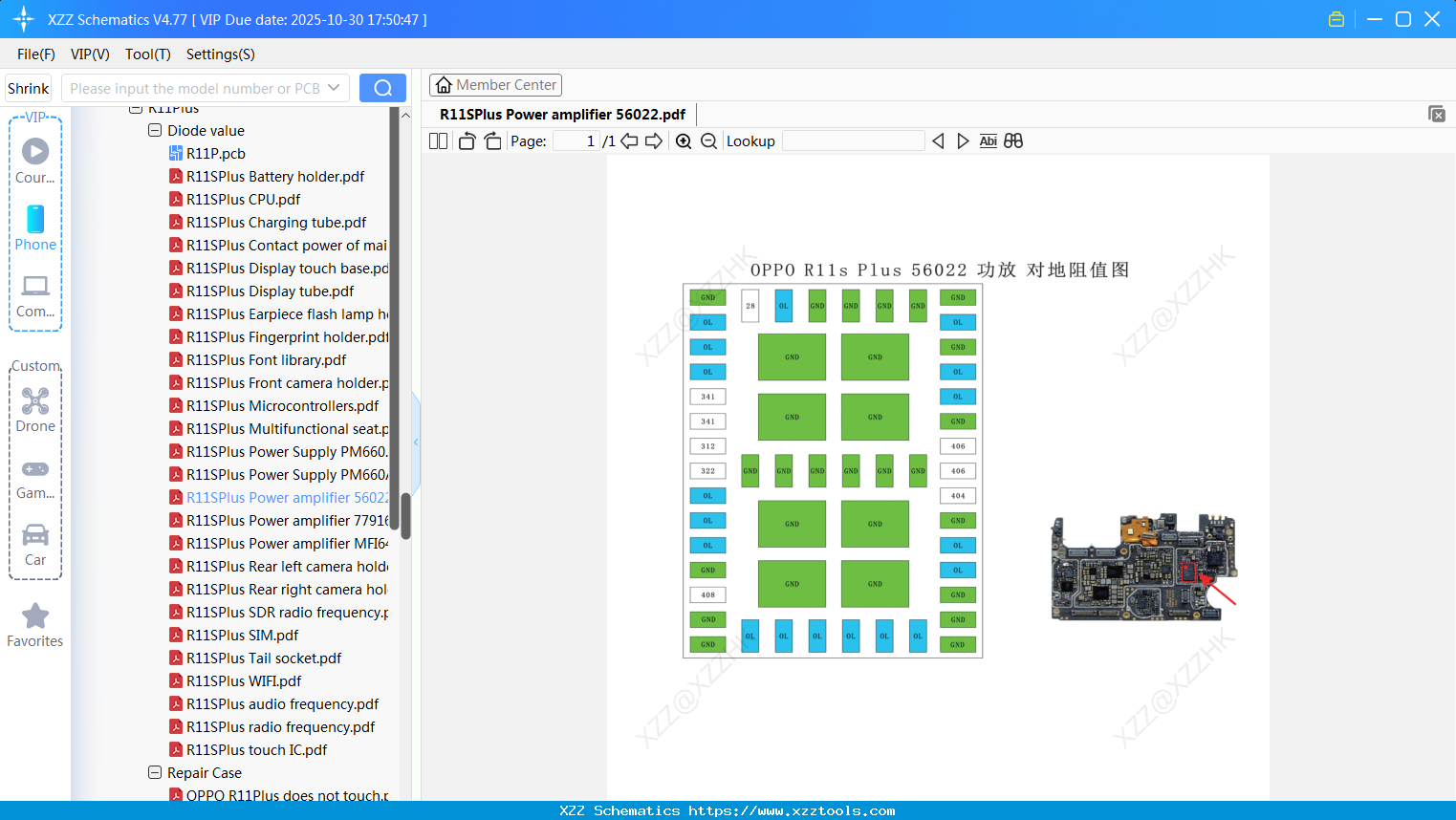Toggle match-case Abi option
1456x820 pixels.
pyautogui.click(x=988, y=141)
